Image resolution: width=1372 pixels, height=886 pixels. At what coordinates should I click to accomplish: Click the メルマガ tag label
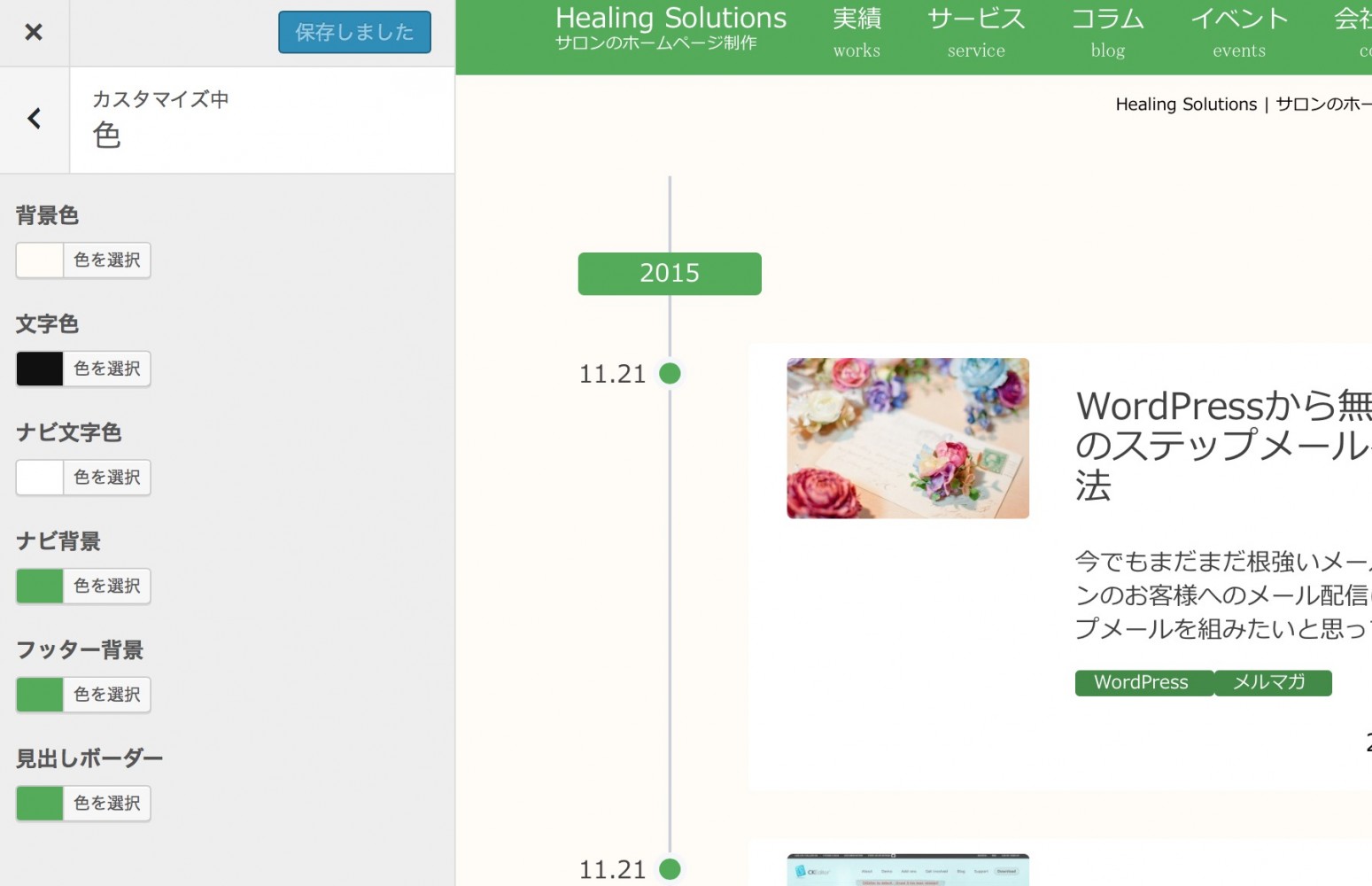point(1270,683)
